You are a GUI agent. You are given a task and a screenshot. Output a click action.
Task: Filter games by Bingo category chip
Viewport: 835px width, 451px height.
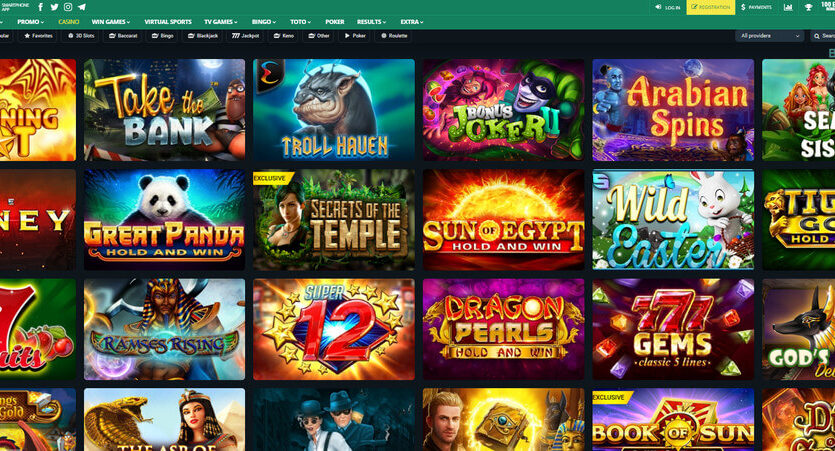click(x=162, y=36)
